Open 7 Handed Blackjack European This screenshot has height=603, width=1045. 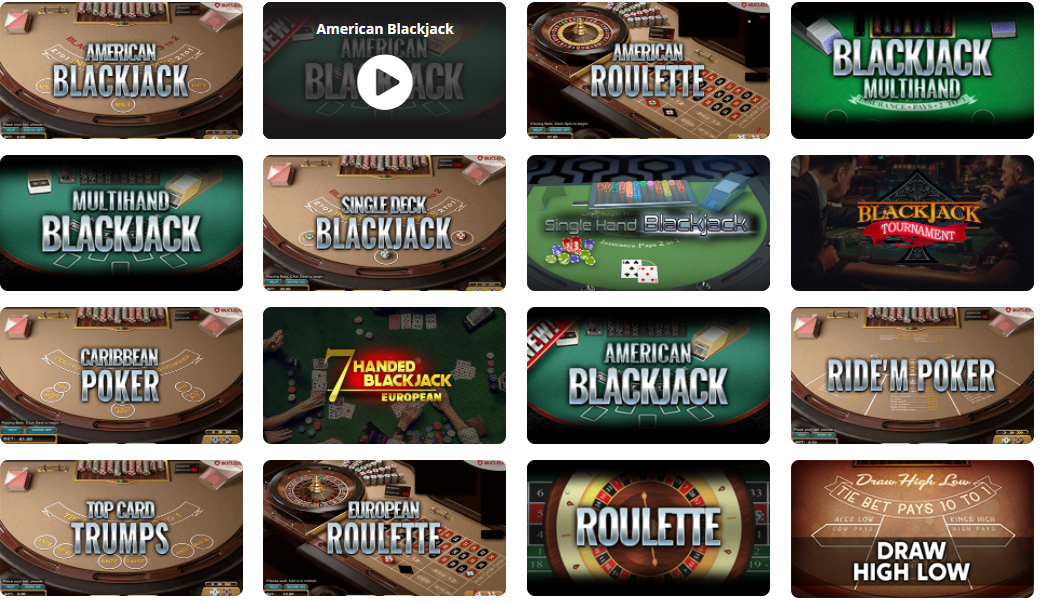[x=384, y=375]
